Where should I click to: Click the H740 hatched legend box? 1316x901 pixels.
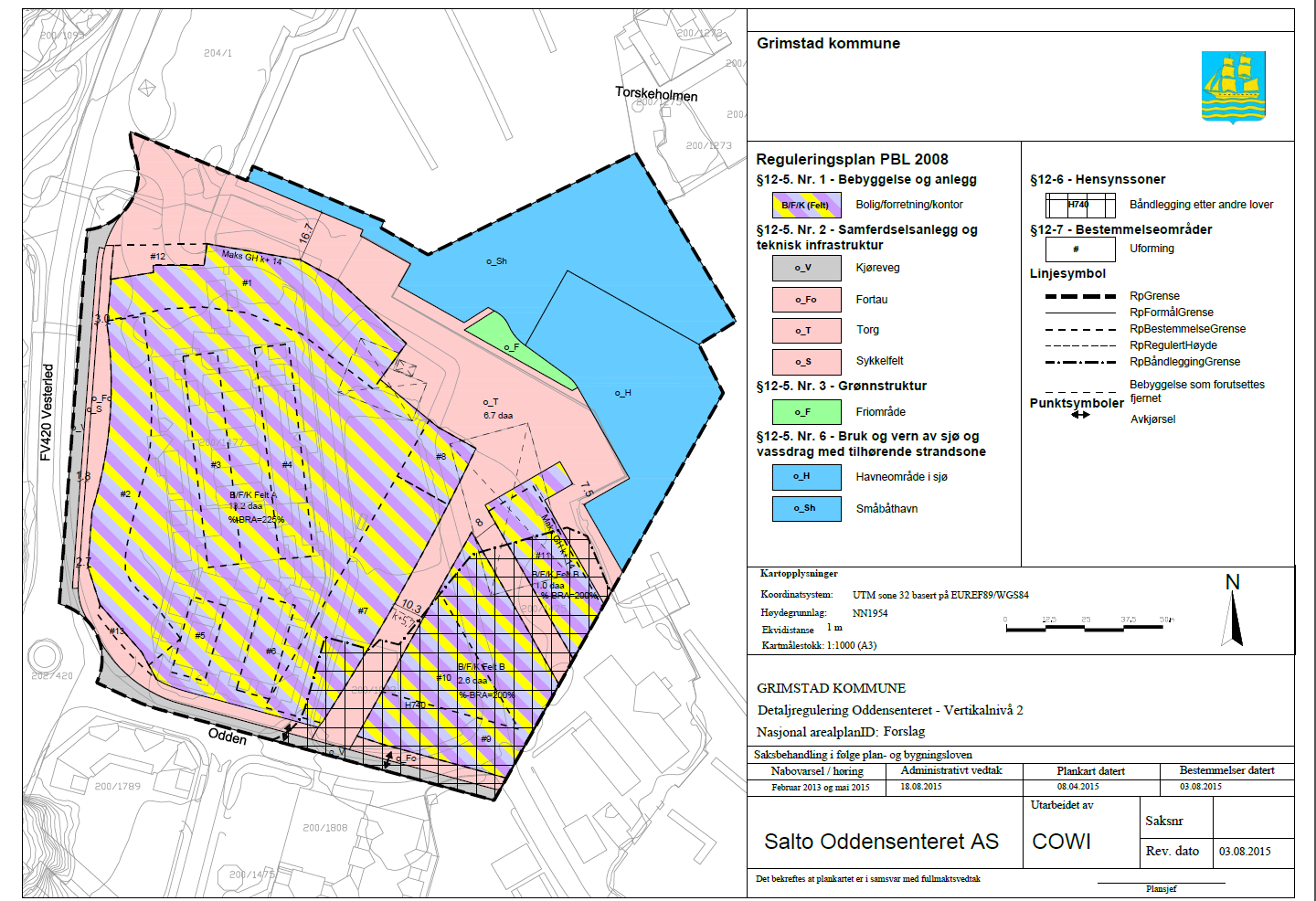[x=1080, y=205]
